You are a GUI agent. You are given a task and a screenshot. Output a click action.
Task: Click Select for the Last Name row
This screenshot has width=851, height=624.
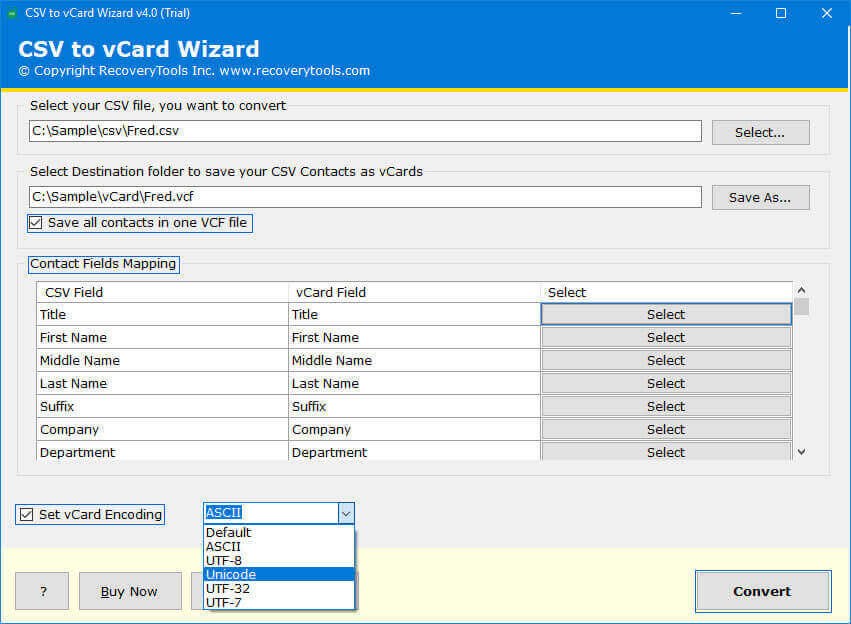pos(666,384)
